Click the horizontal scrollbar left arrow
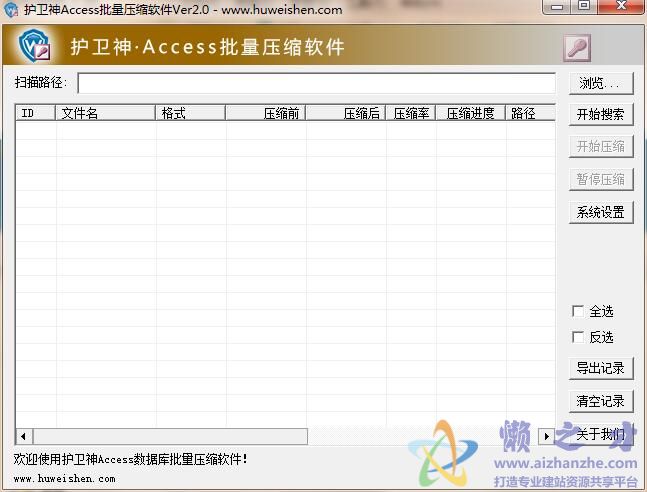 coord(24,436)
